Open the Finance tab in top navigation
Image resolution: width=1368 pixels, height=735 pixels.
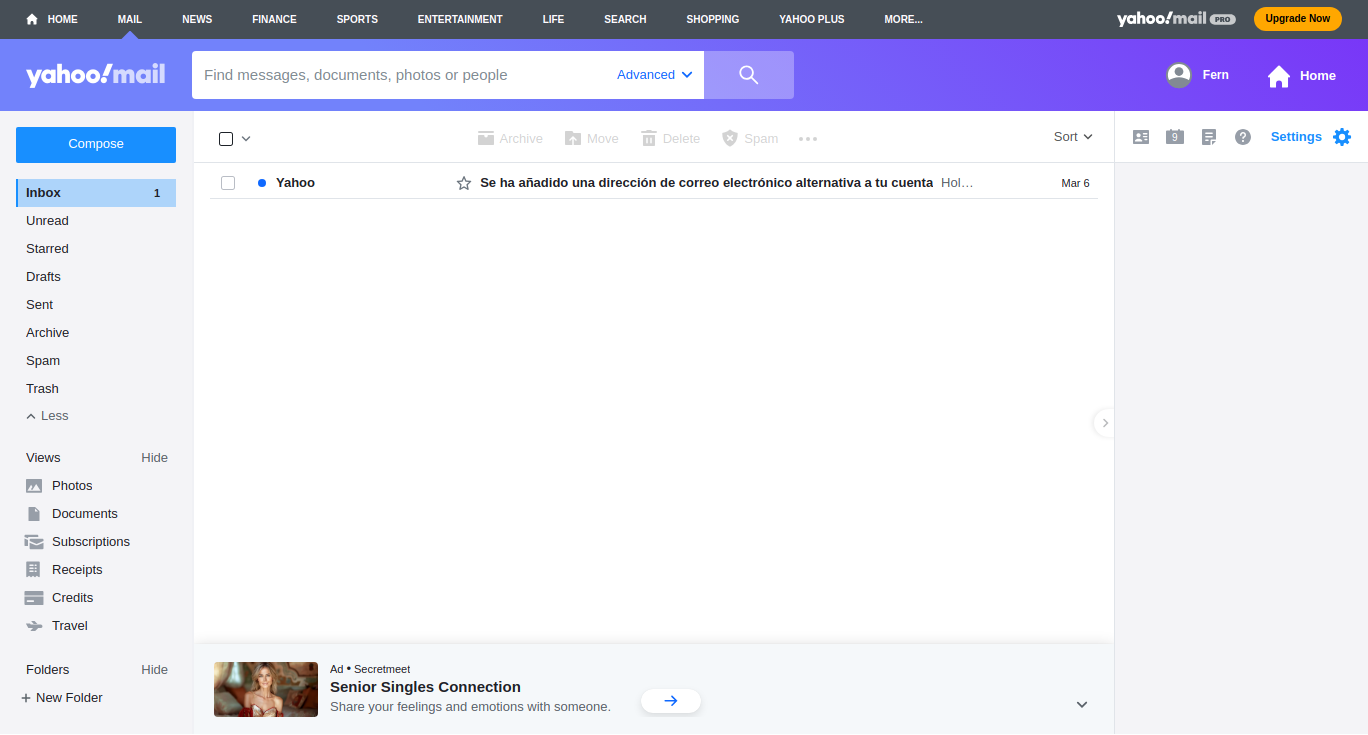pyautogui.click(x=274, y=19)
